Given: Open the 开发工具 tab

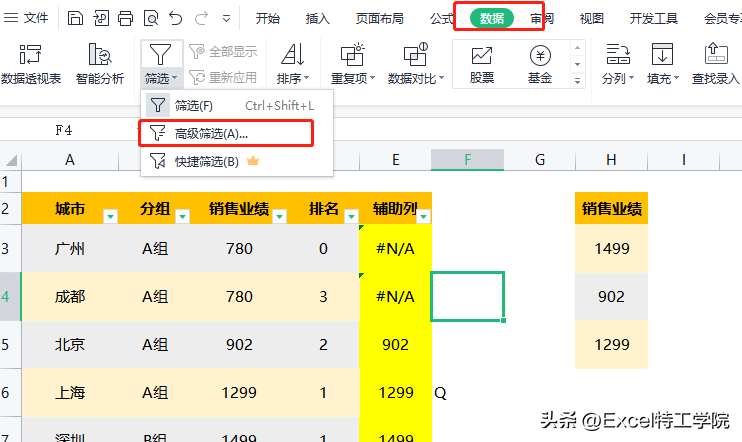Looking at the screenshot, I should [x=654, y=18].
